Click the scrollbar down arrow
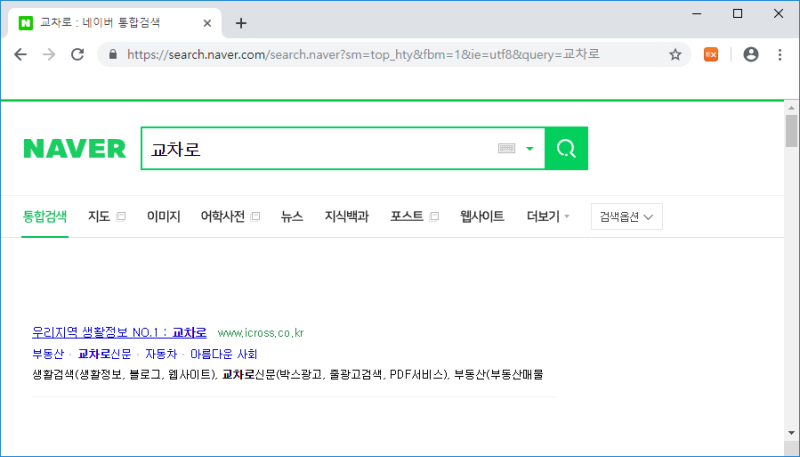The image size is (800, 457). 791,434
